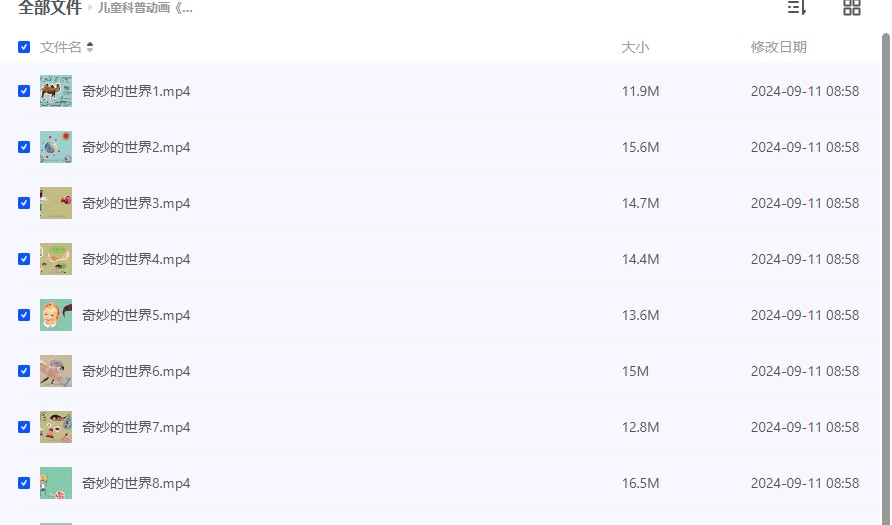Toggle the select-all checkbox beside 文件名
Viewport: 892px width, 525px height.
(24, 47)
